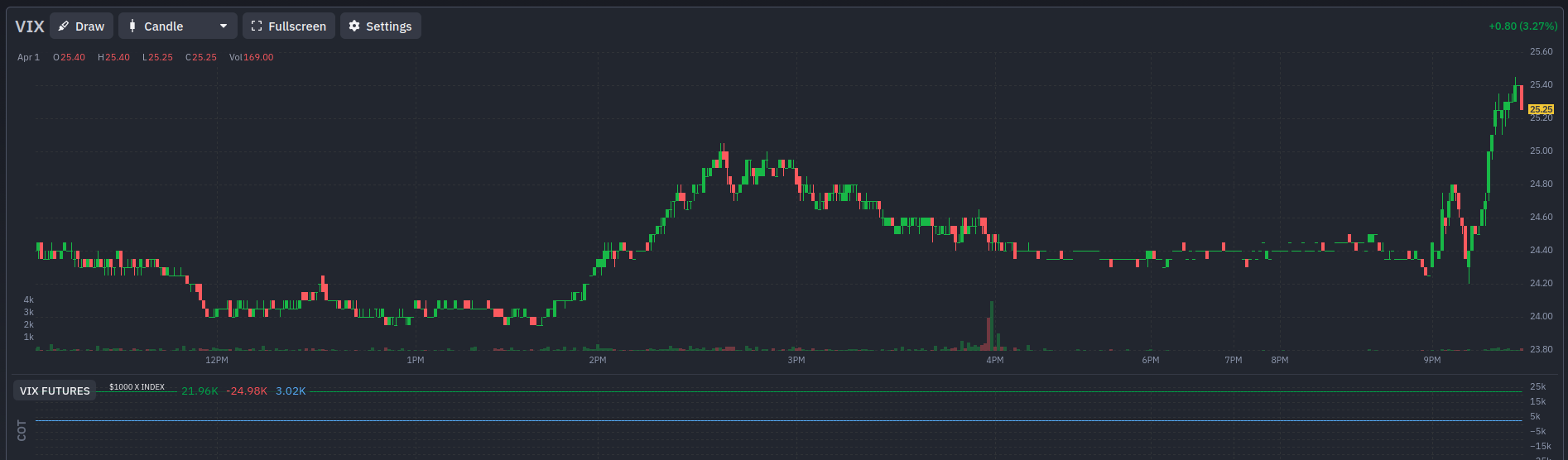Click the 12PM time axis label
Viewport: 1568px width, 460px height.
click(217, 360)
